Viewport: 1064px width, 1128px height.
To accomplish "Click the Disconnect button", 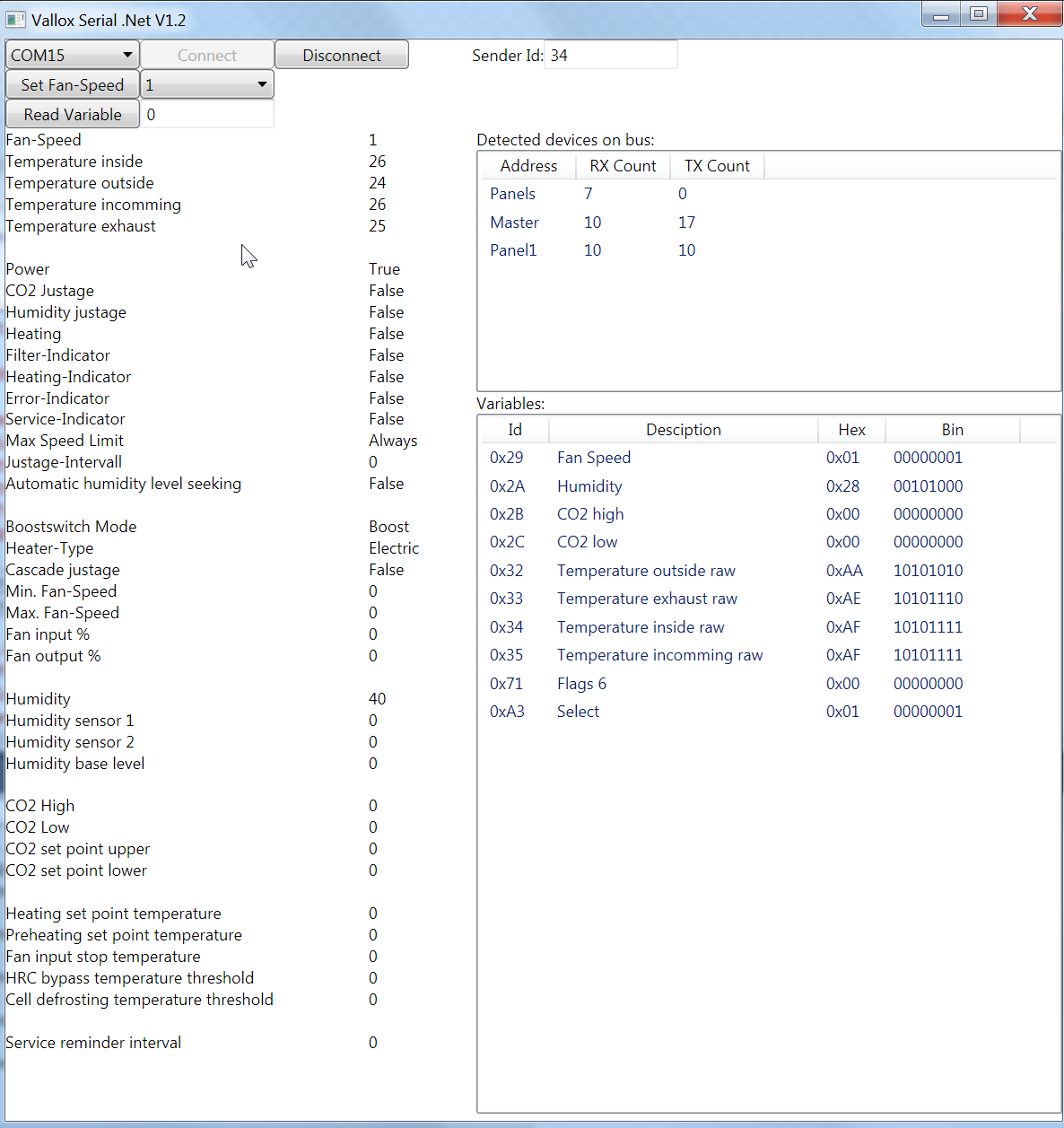I will pyautogui.click(x=342, y=55).
